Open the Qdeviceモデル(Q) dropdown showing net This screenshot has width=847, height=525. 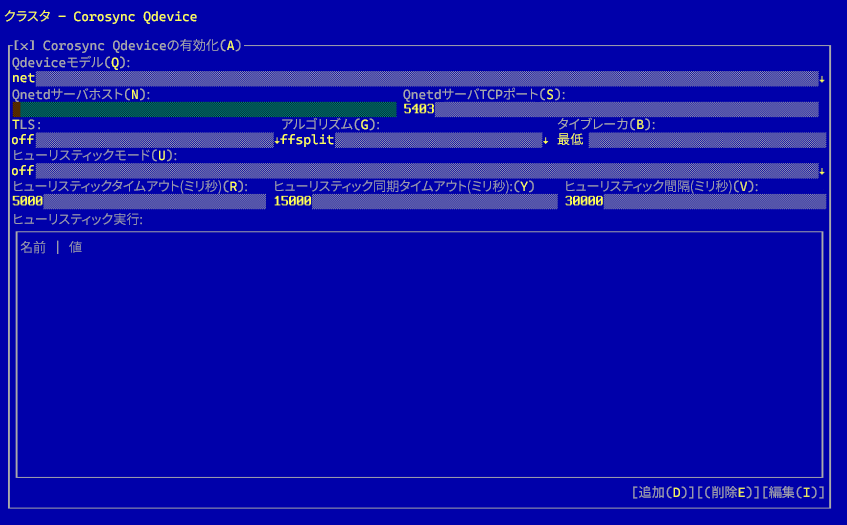point(419,78)
